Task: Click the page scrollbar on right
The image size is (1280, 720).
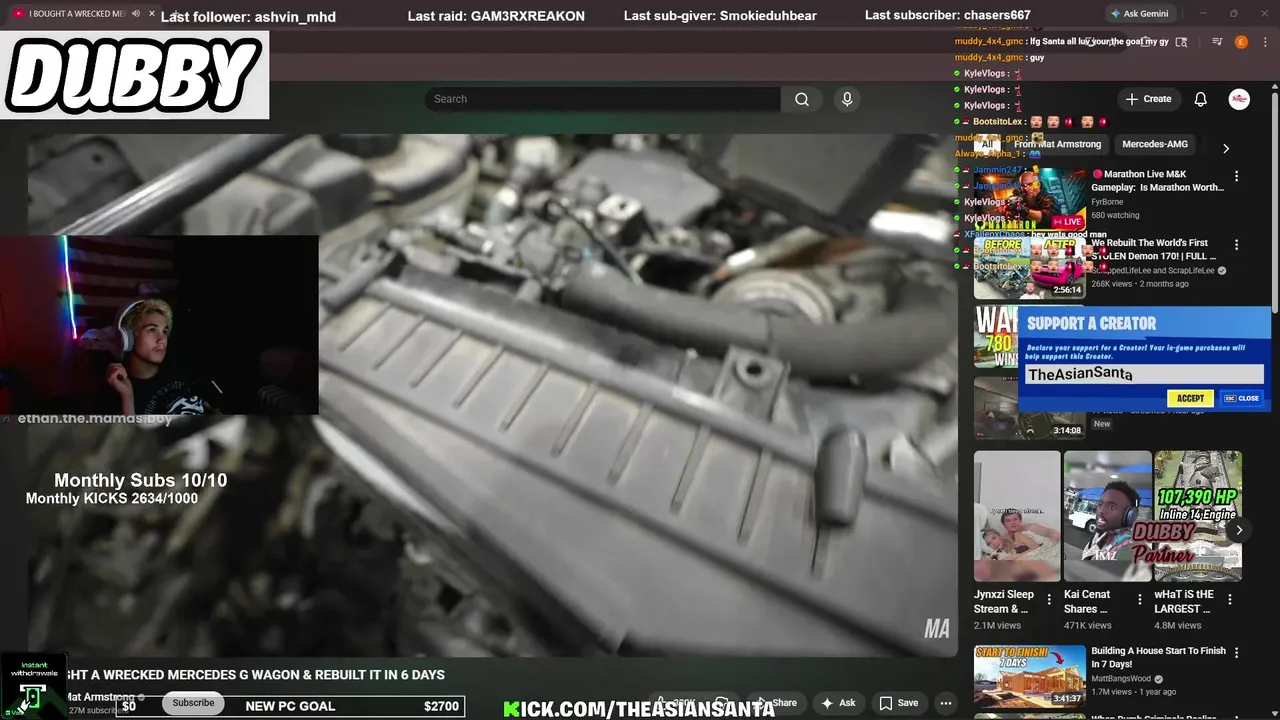Action: click(1275, 200)
